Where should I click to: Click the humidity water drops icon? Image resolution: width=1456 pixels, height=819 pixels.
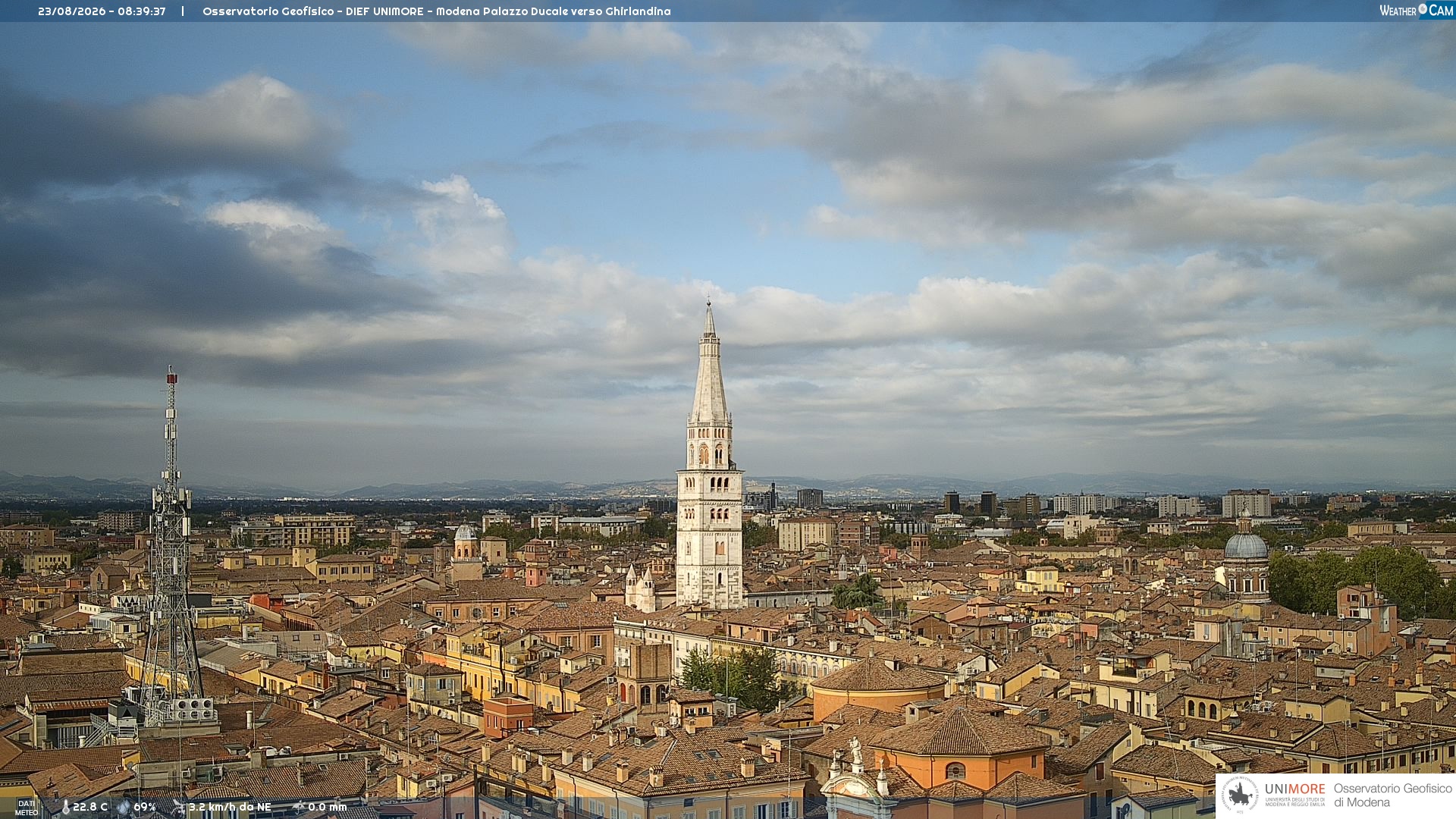coord(124,807)
